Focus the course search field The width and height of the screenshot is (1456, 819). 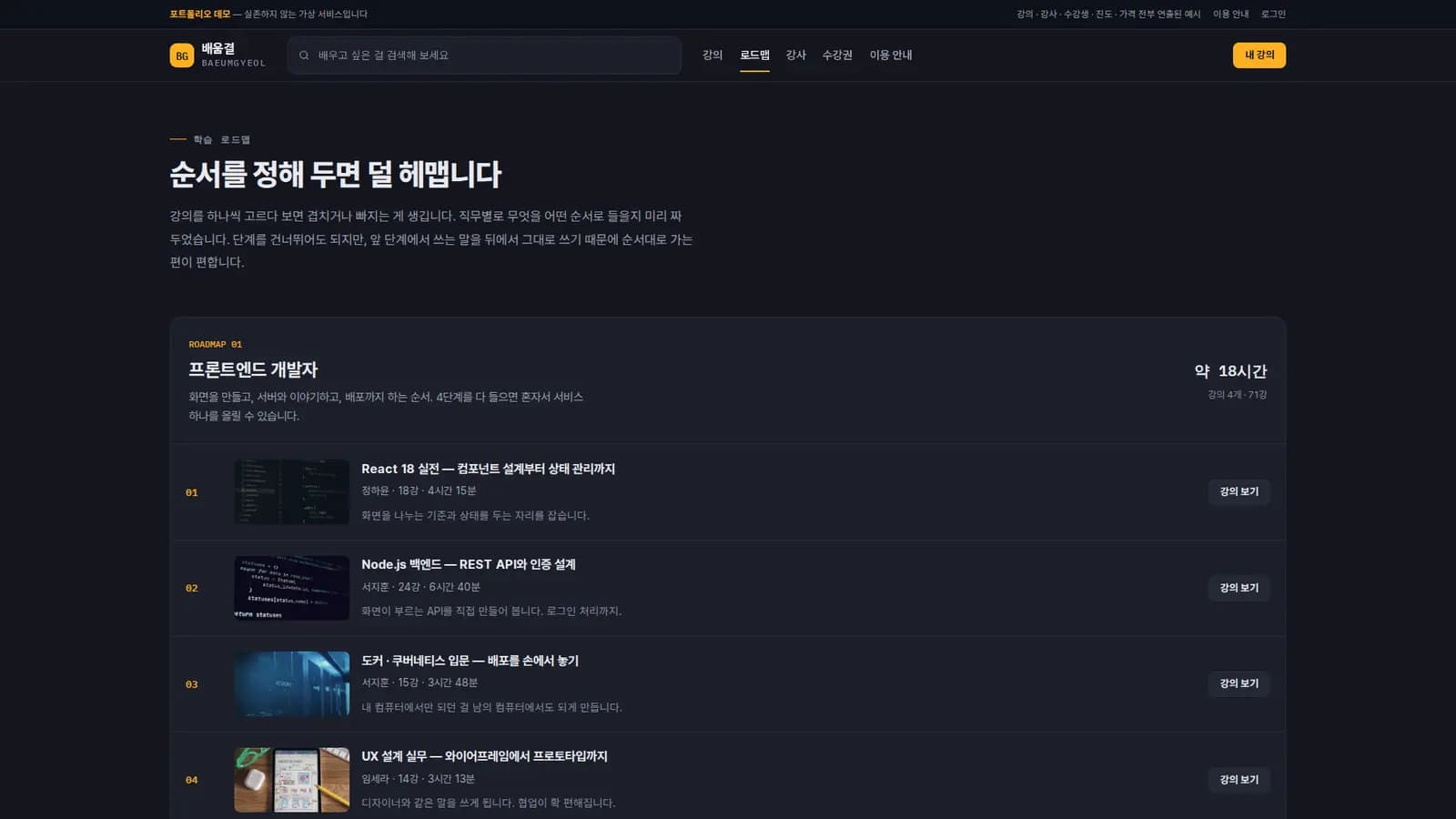click(484, 56)
